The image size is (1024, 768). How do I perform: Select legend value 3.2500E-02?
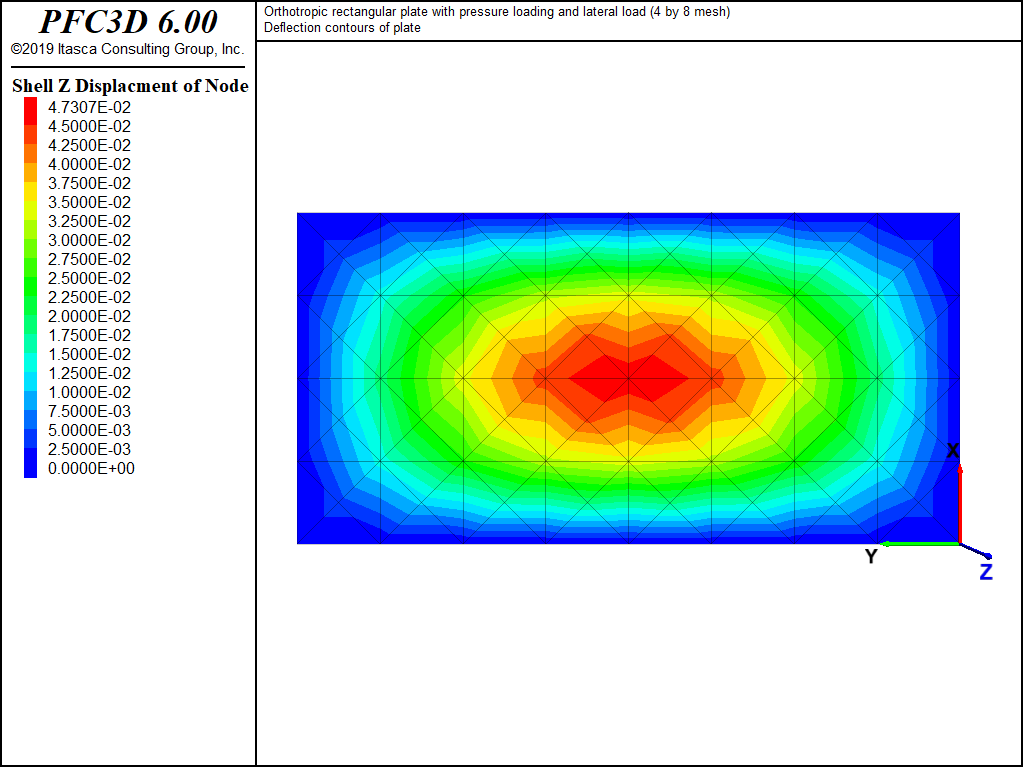[x=89, y=221]
